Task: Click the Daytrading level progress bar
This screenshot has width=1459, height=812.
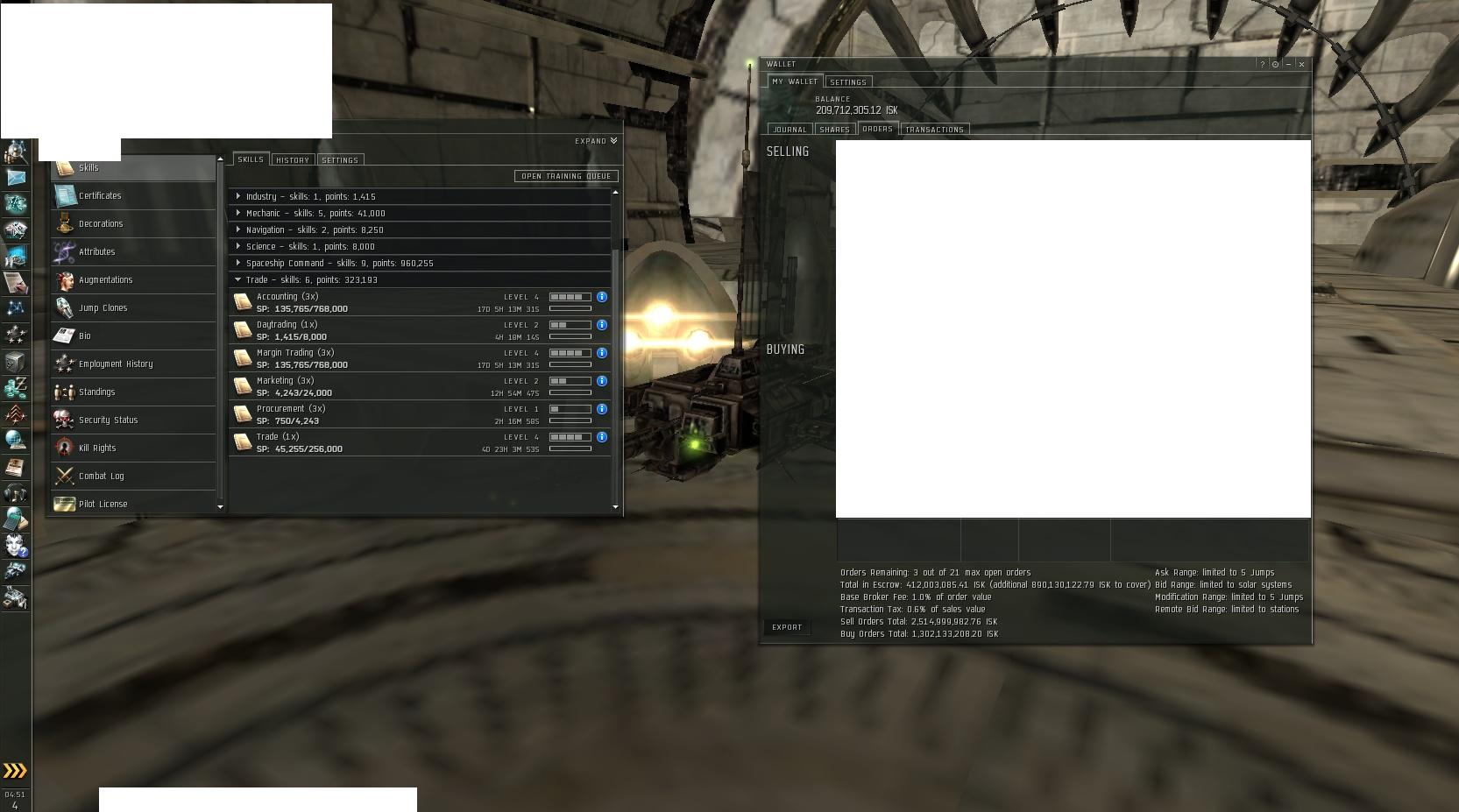Action: 570,325
